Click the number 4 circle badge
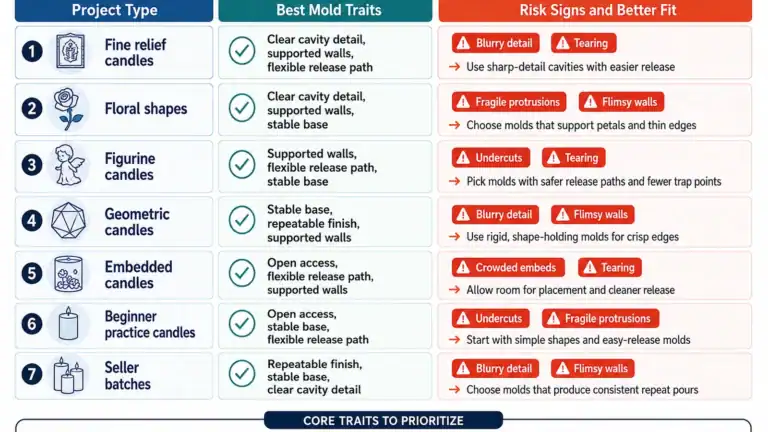The height and width of the screenshot is (432, 768). 32,221
